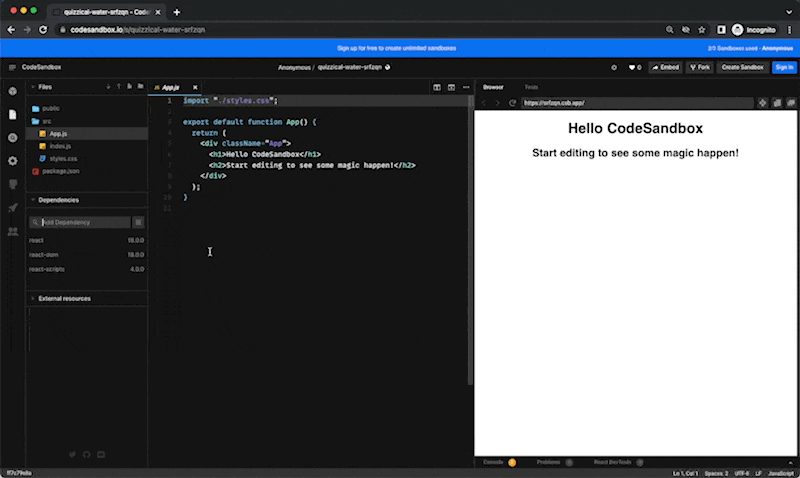This screenshot has height=478, width=800.
Task: Open the Explorer file icon in sidebar
Action: tap(12, 114)
